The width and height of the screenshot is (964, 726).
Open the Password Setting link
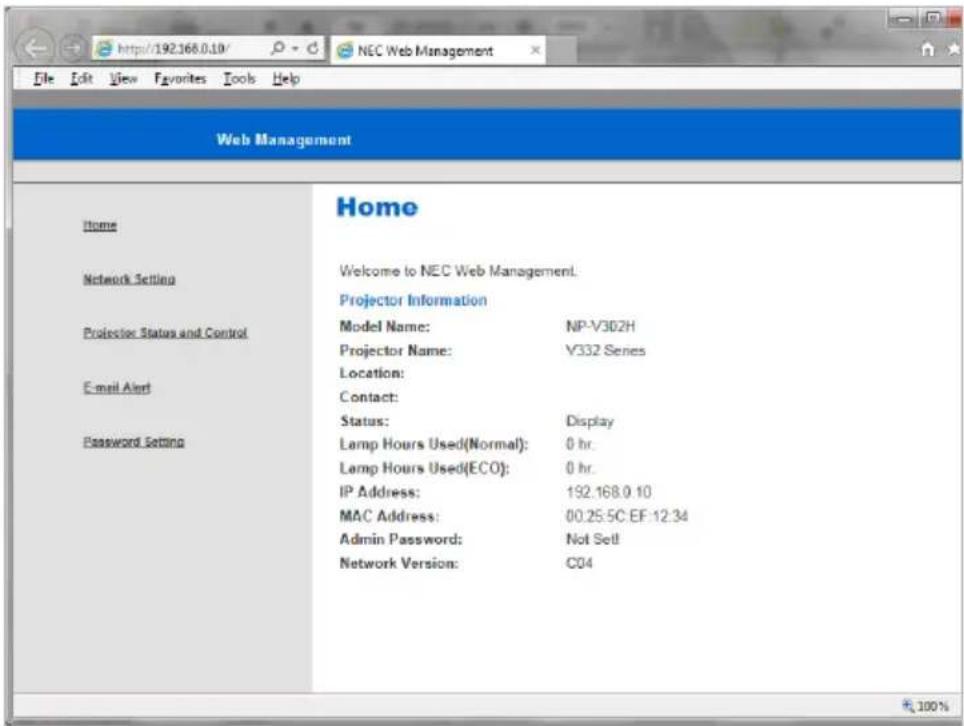[x=133, y=441]
